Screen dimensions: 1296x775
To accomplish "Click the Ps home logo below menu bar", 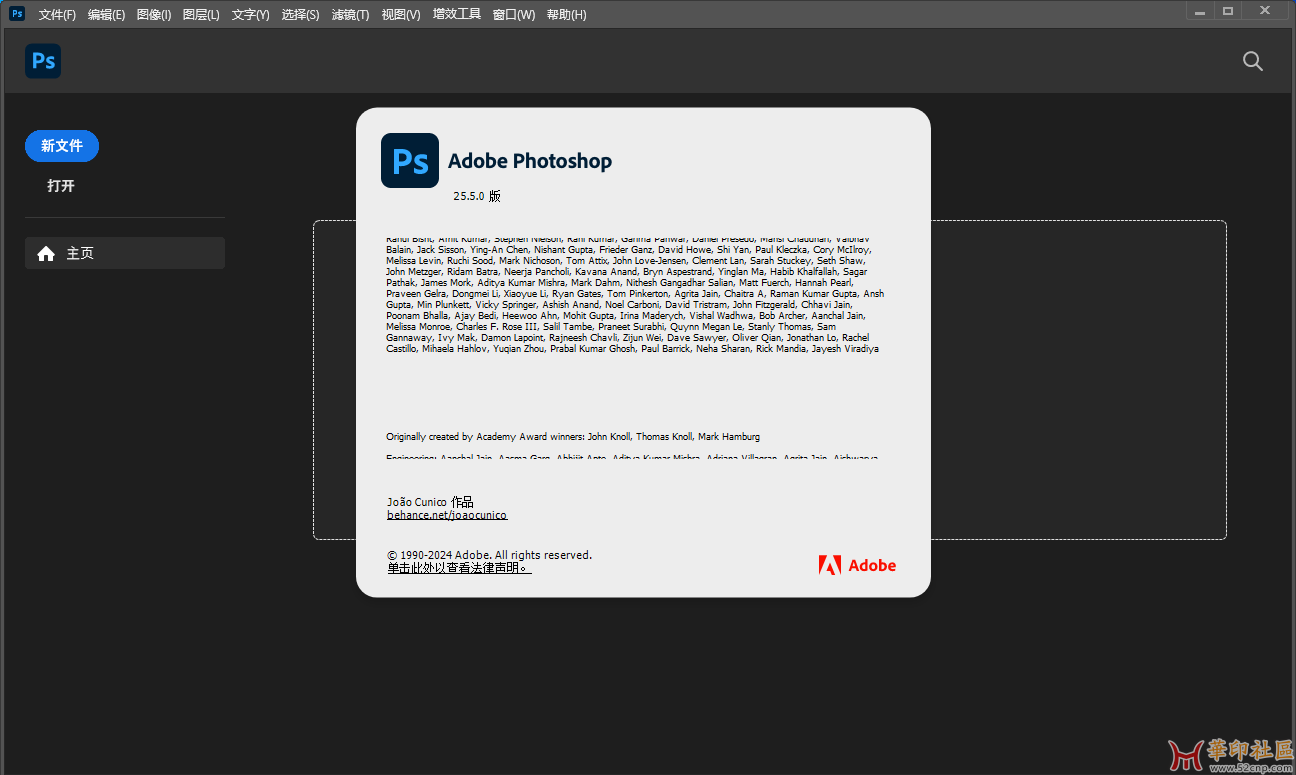I will 43,61.
